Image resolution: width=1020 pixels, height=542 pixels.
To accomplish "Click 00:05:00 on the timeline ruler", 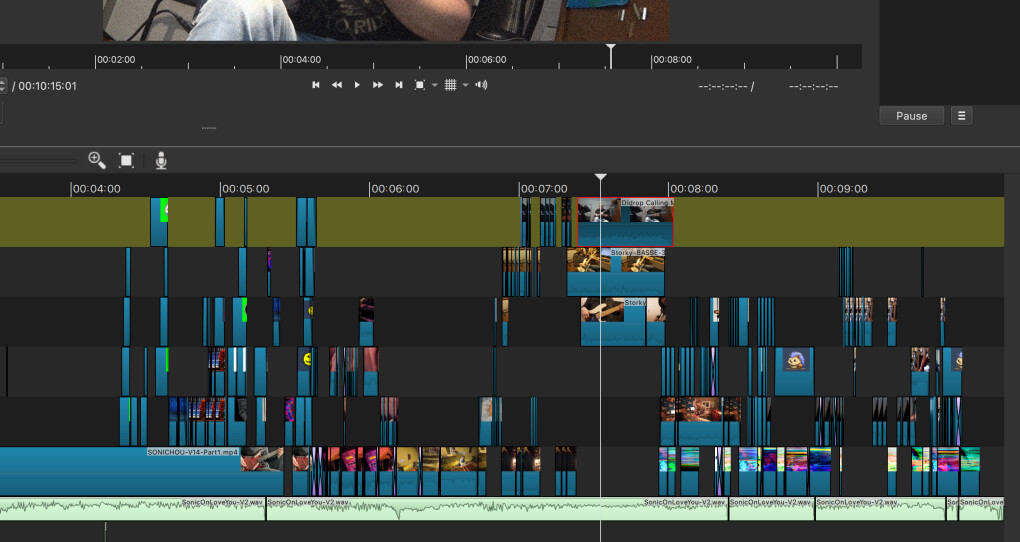I will (245, 189).
